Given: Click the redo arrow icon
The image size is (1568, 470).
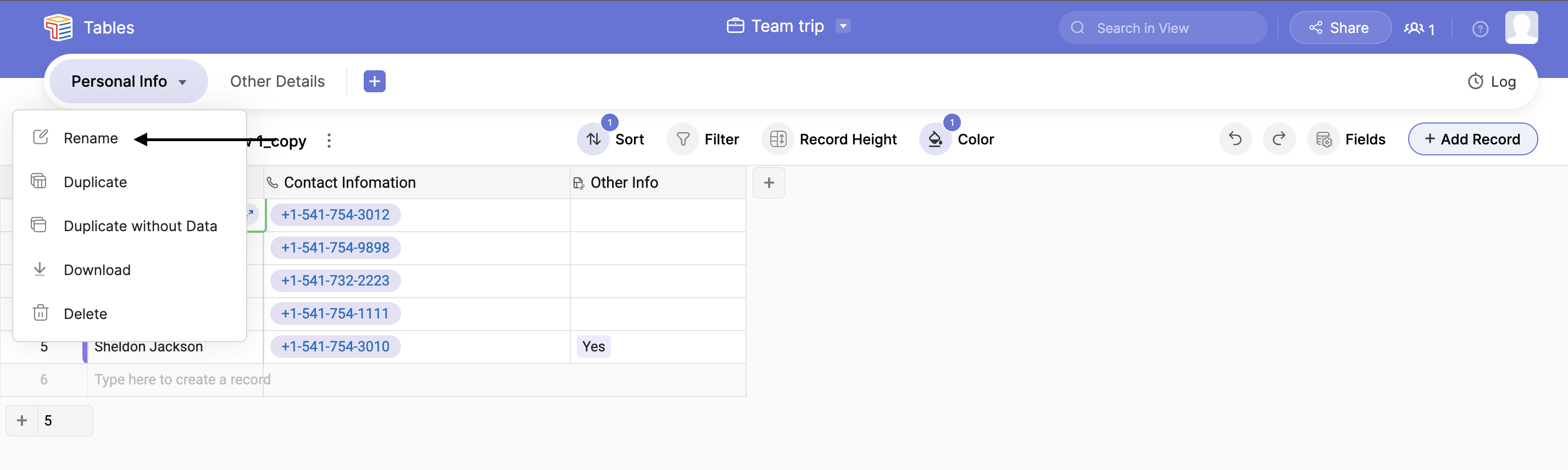Looking at the screenshot, I should click(1279, 139).
